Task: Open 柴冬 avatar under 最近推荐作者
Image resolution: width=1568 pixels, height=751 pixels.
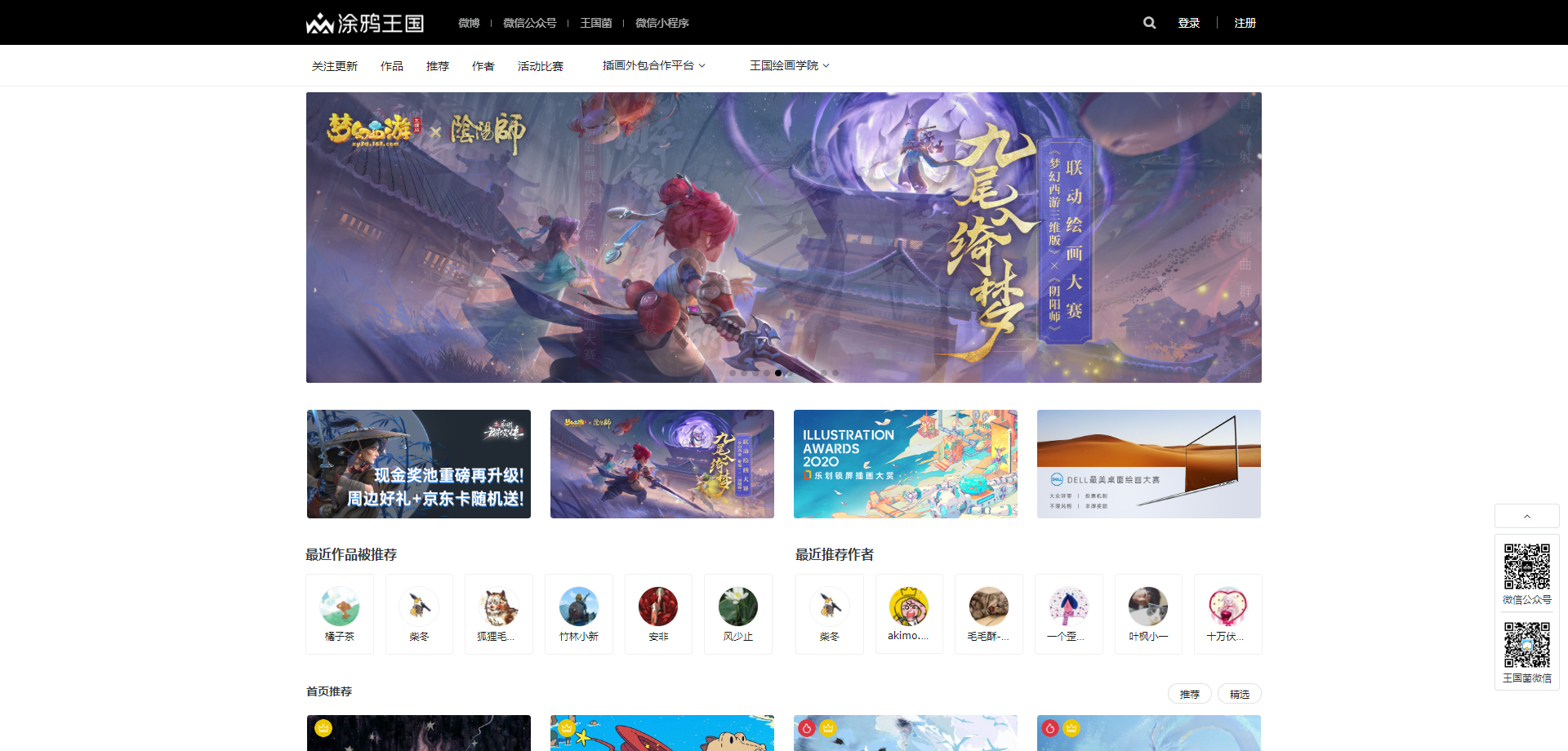Action: [830, 607]
